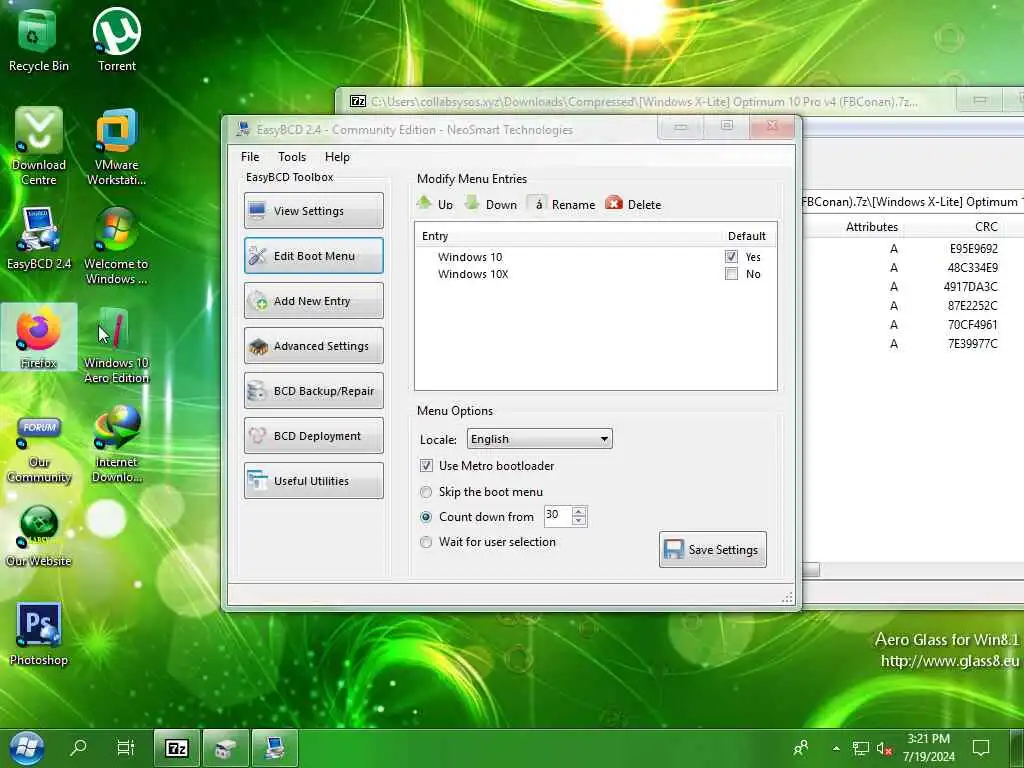Open Edit Boot Menu section
Image resolution: width=1024 pixels, height=768 pixels.
point(313,255)
